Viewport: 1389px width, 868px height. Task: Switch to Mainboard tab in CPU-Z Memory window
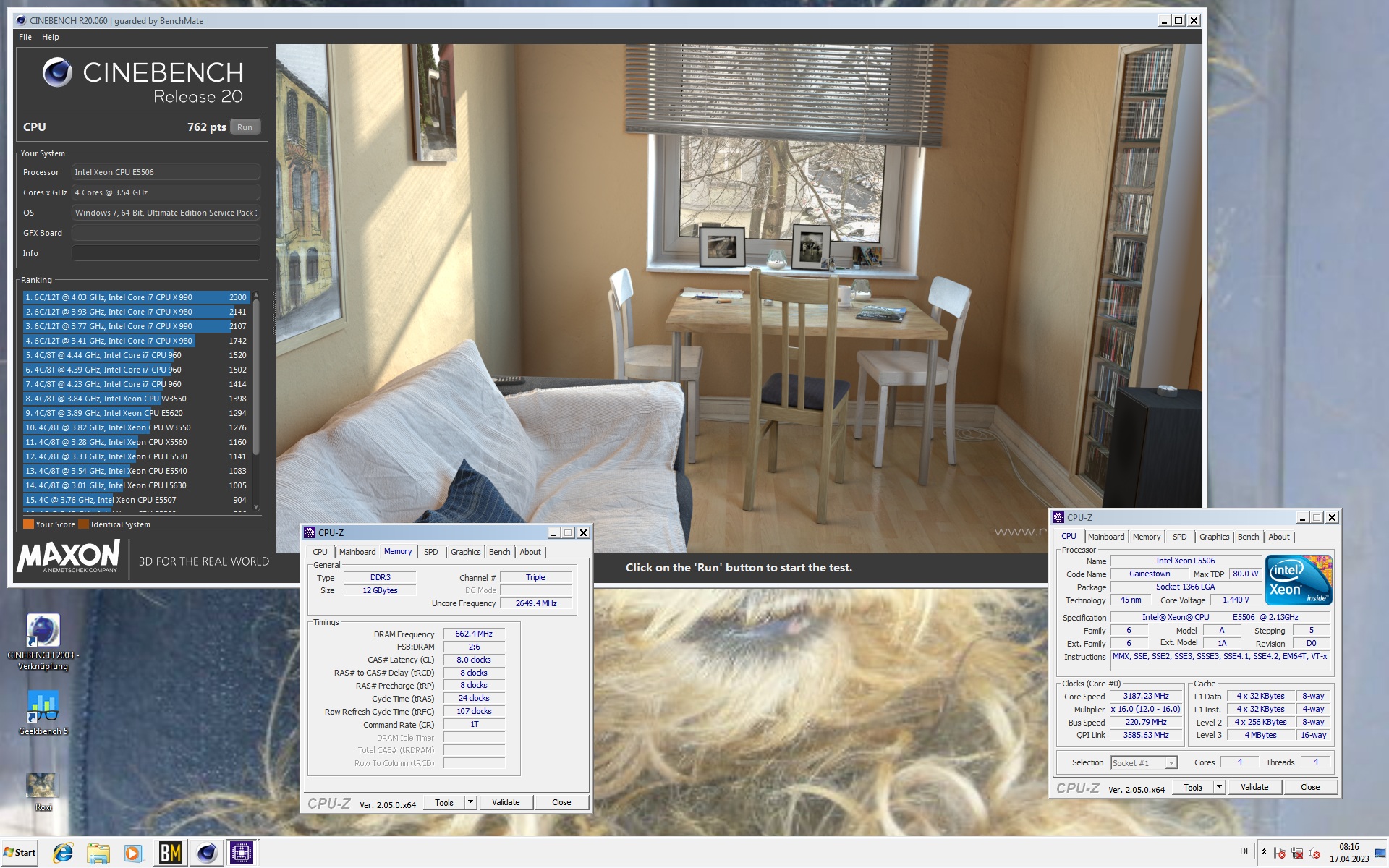click(x=357, y=552)
